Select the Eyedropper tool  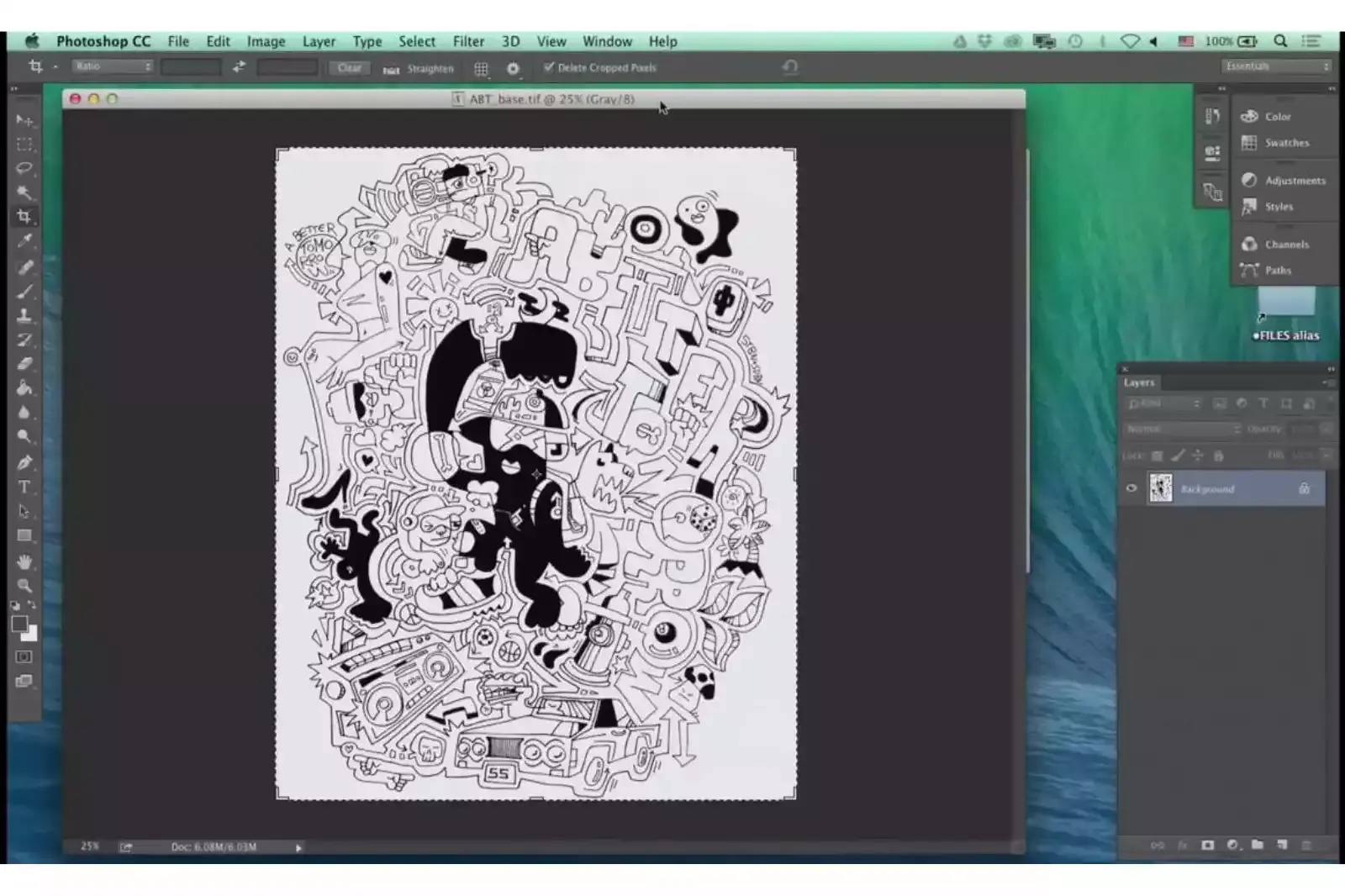click(24, 241)
